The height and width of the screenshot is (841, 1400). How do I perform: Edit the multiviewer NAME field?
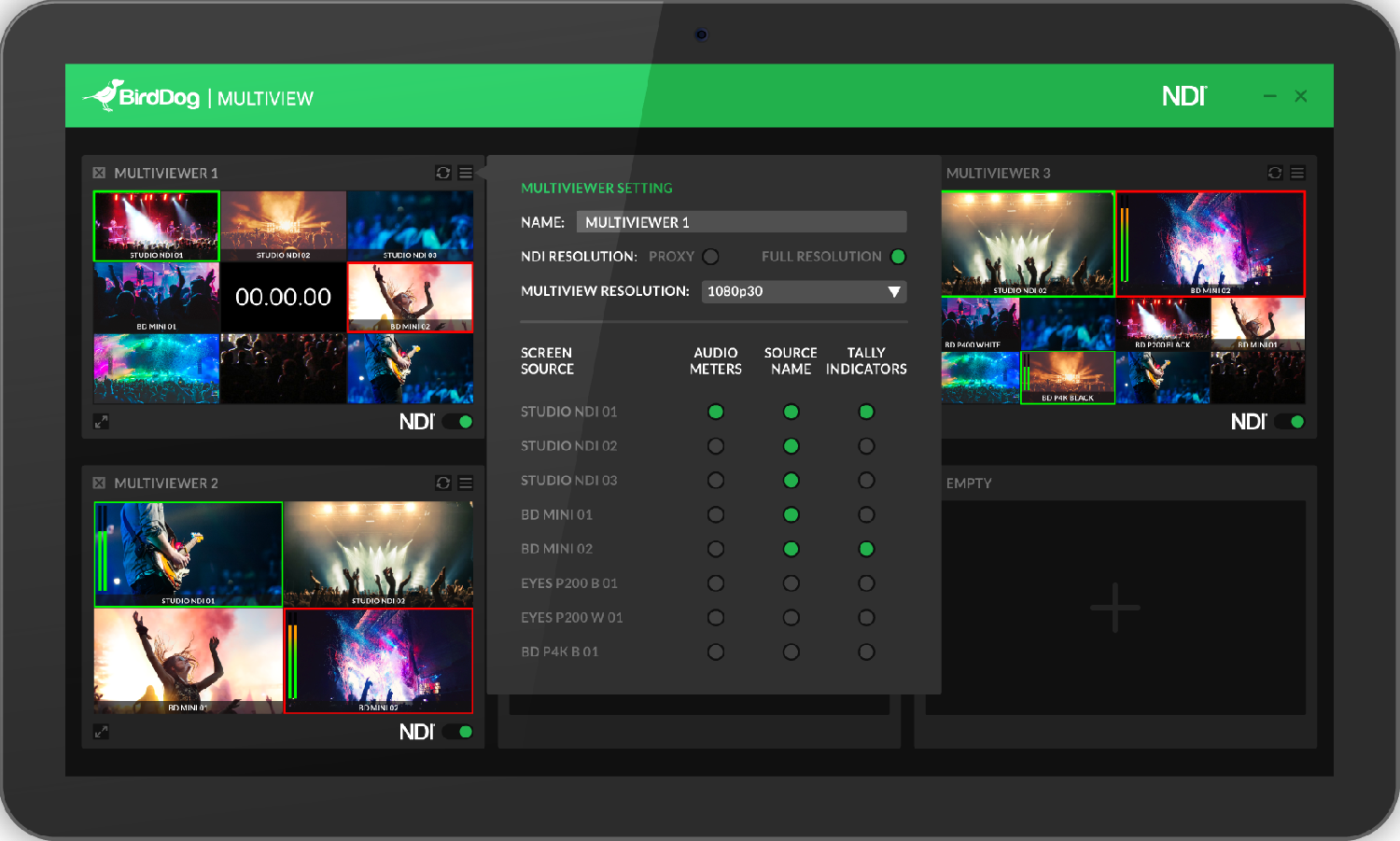coord(741,222)
